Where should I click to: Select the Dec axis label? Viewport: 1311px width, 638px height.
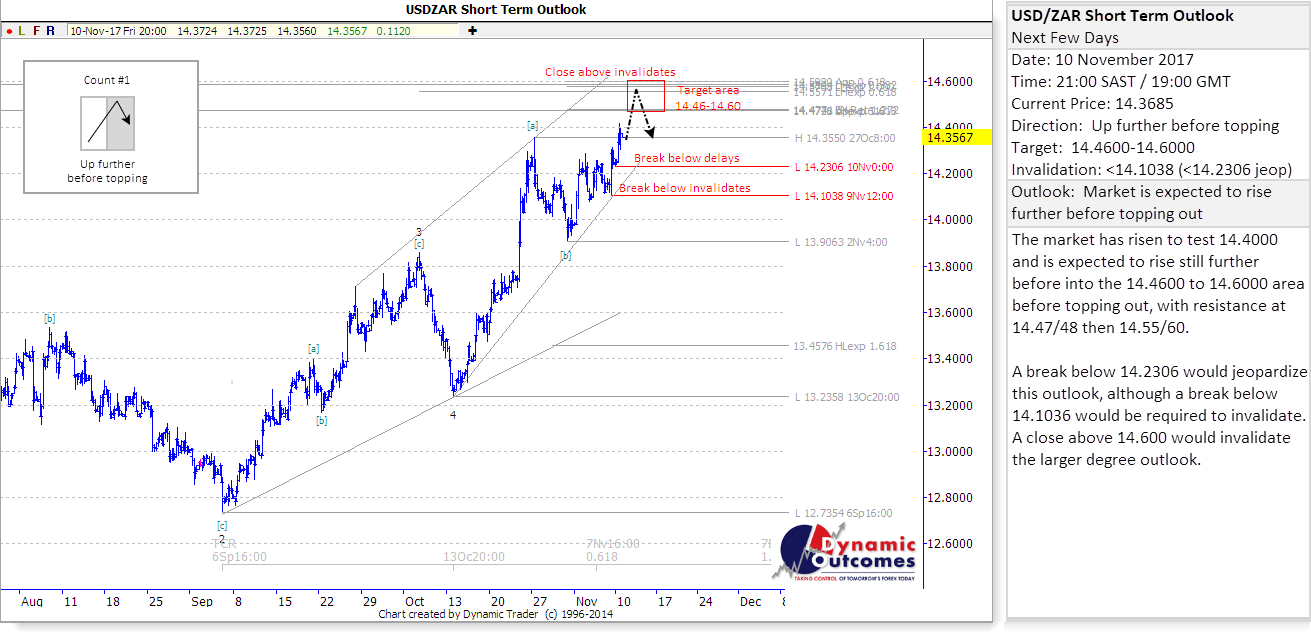point(749,601)
